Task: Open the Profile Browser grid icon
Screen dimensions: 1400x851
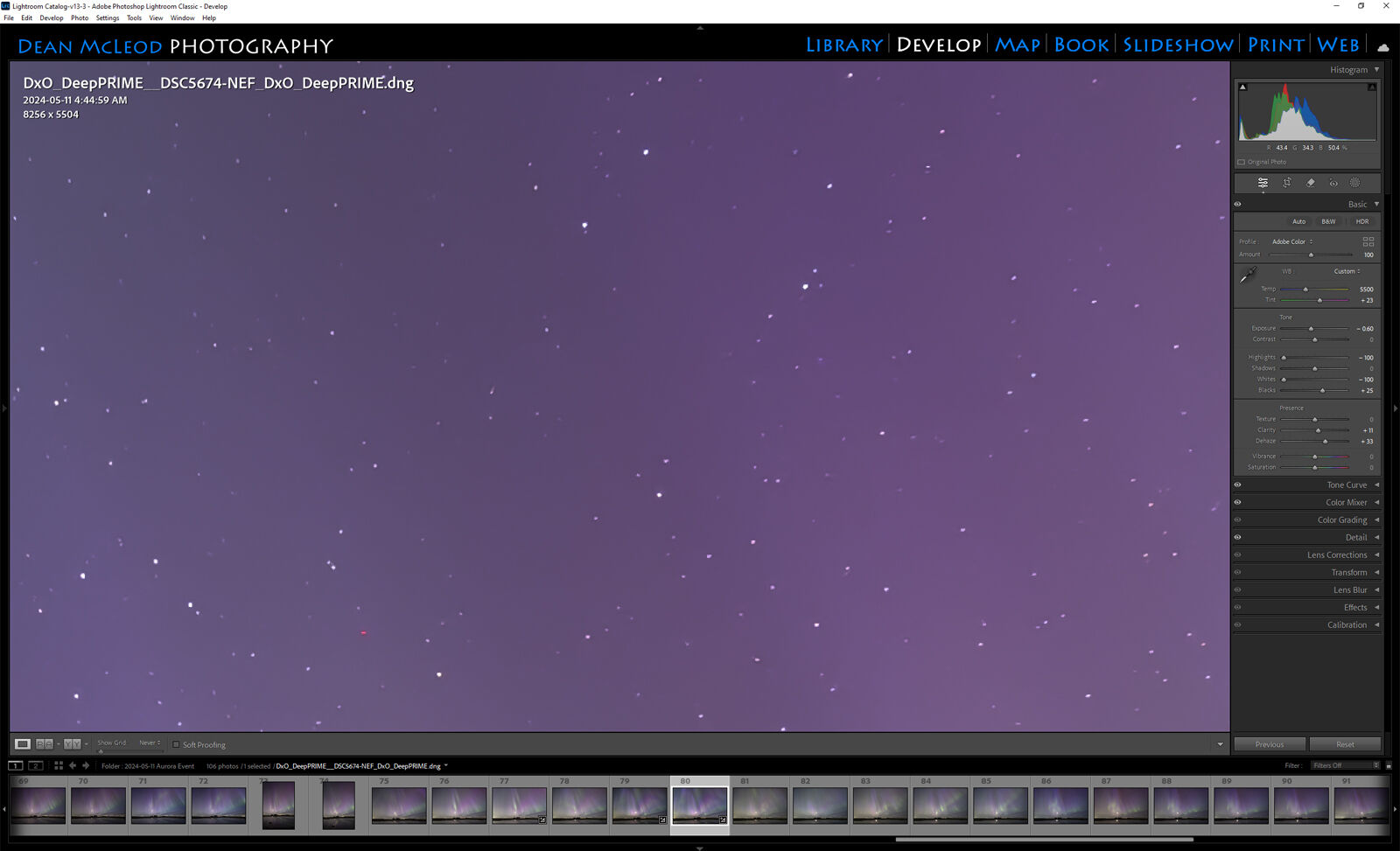Action: (1368, 241)
